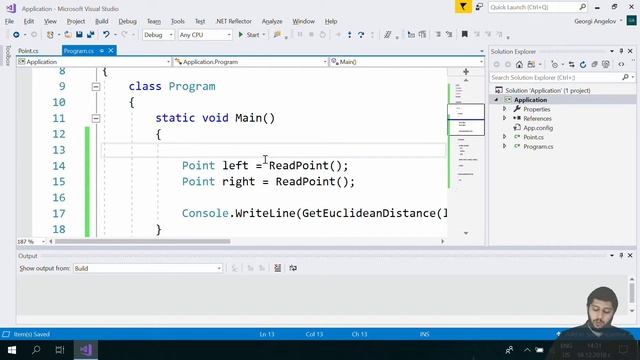Click the taskbar search icon
Image resolution: width=640 pixels, height=360 pixels.
click(36, 350)
